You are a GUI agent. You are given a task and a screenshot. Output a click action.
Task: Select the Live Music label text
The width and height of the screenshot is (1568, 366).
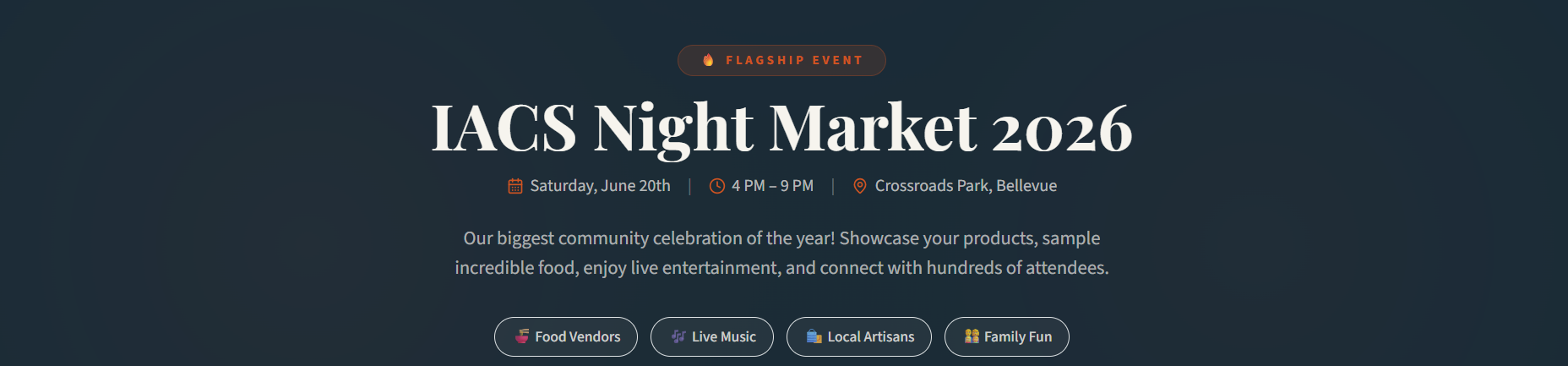[724, 336]
